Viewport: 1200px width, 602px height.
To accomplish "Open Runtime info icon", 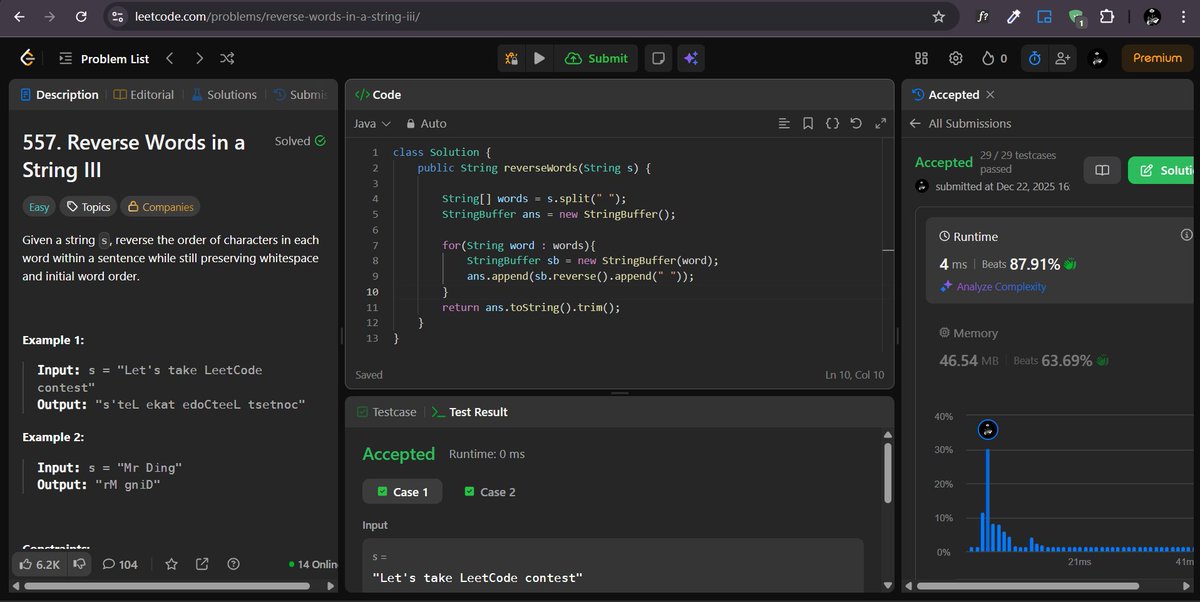I will click(x=1186, y=235).
